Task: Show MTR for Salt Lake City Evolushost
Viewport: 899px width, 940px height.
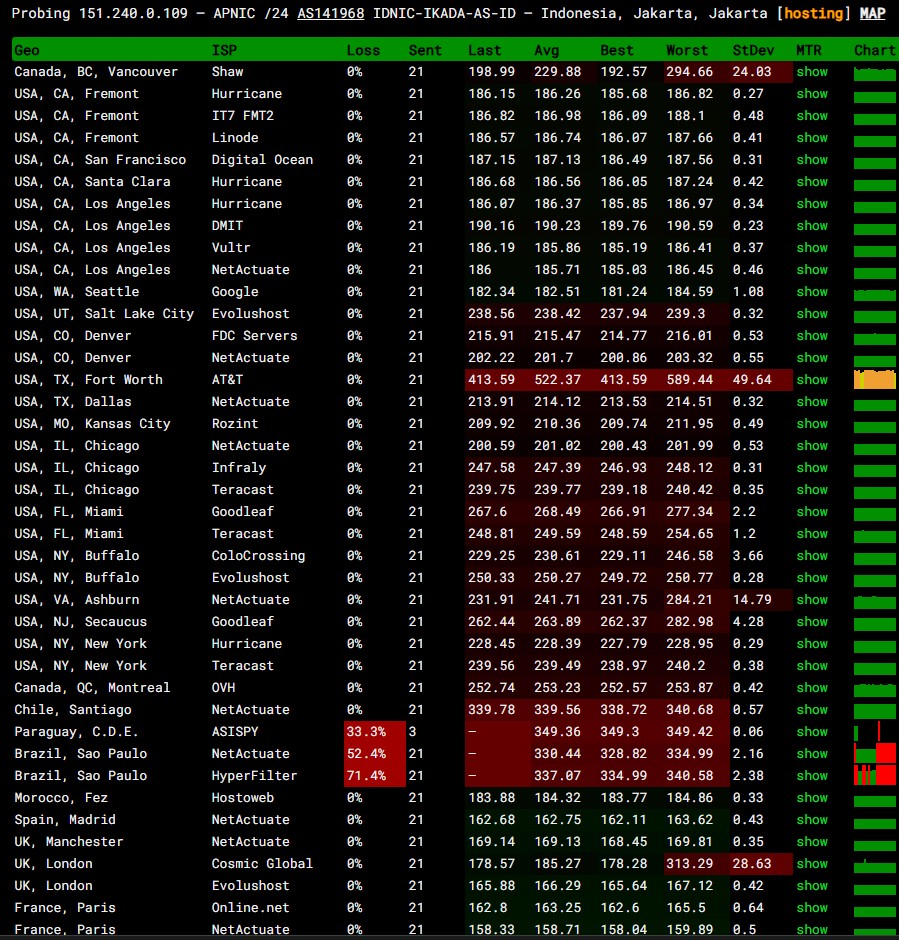Action: [x=811, y=314]
